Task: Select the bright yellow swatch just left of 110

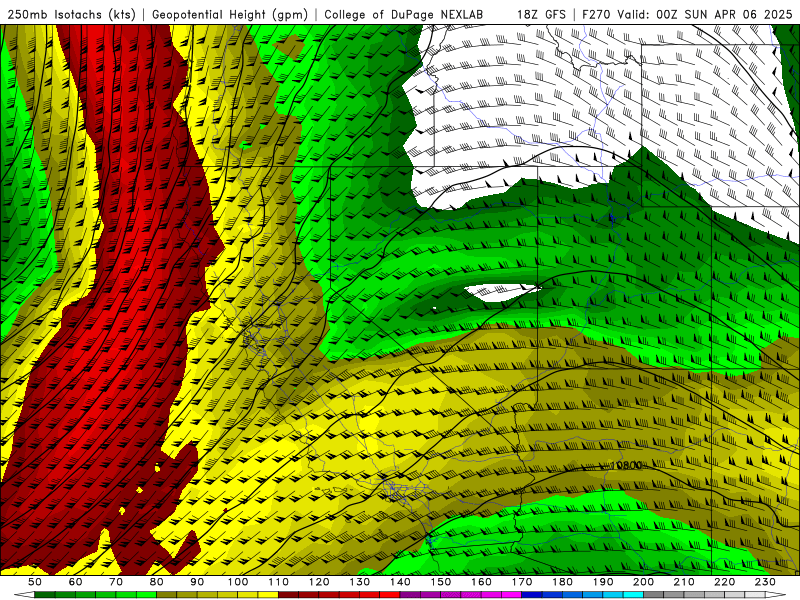Action: tap(268, 595)
